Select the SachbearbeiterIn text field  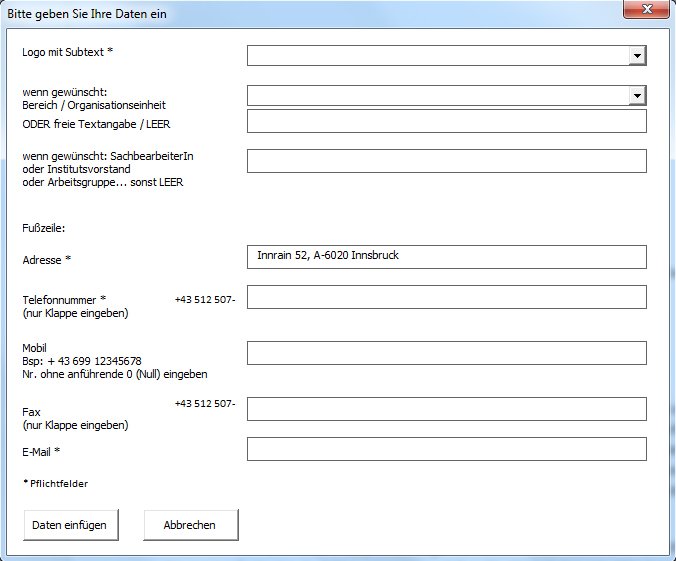(446, 161)
